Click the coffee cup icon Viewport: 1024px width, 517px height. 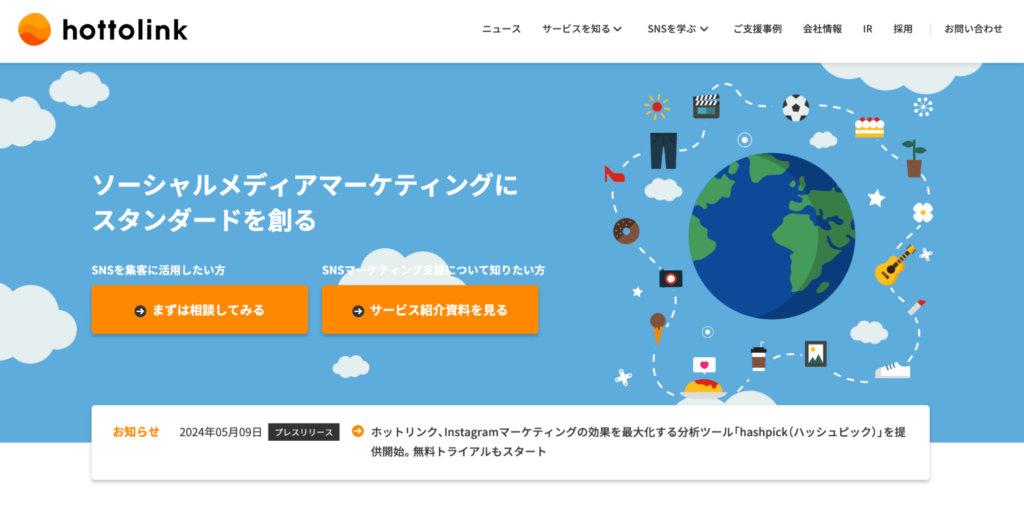tap(758, 358)
